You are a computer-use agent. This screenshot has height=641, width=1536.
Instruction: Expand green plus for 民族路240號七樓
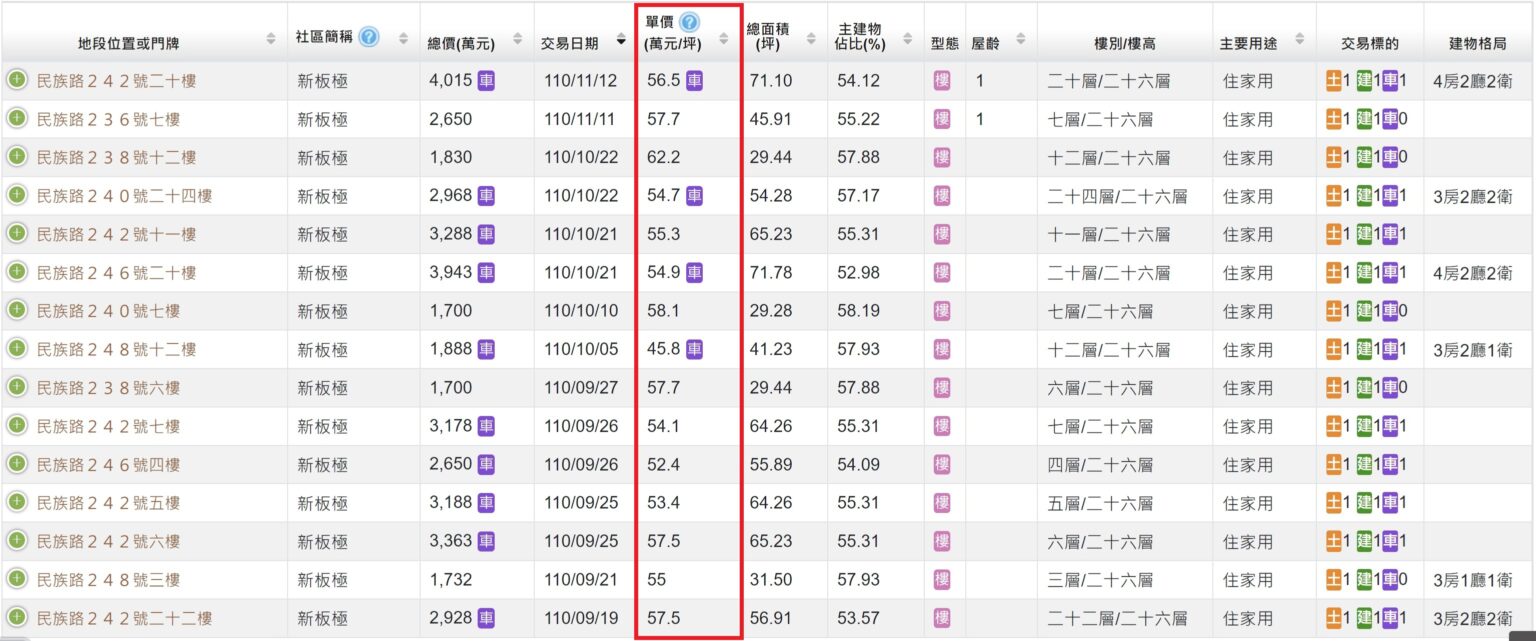(17, 310)
